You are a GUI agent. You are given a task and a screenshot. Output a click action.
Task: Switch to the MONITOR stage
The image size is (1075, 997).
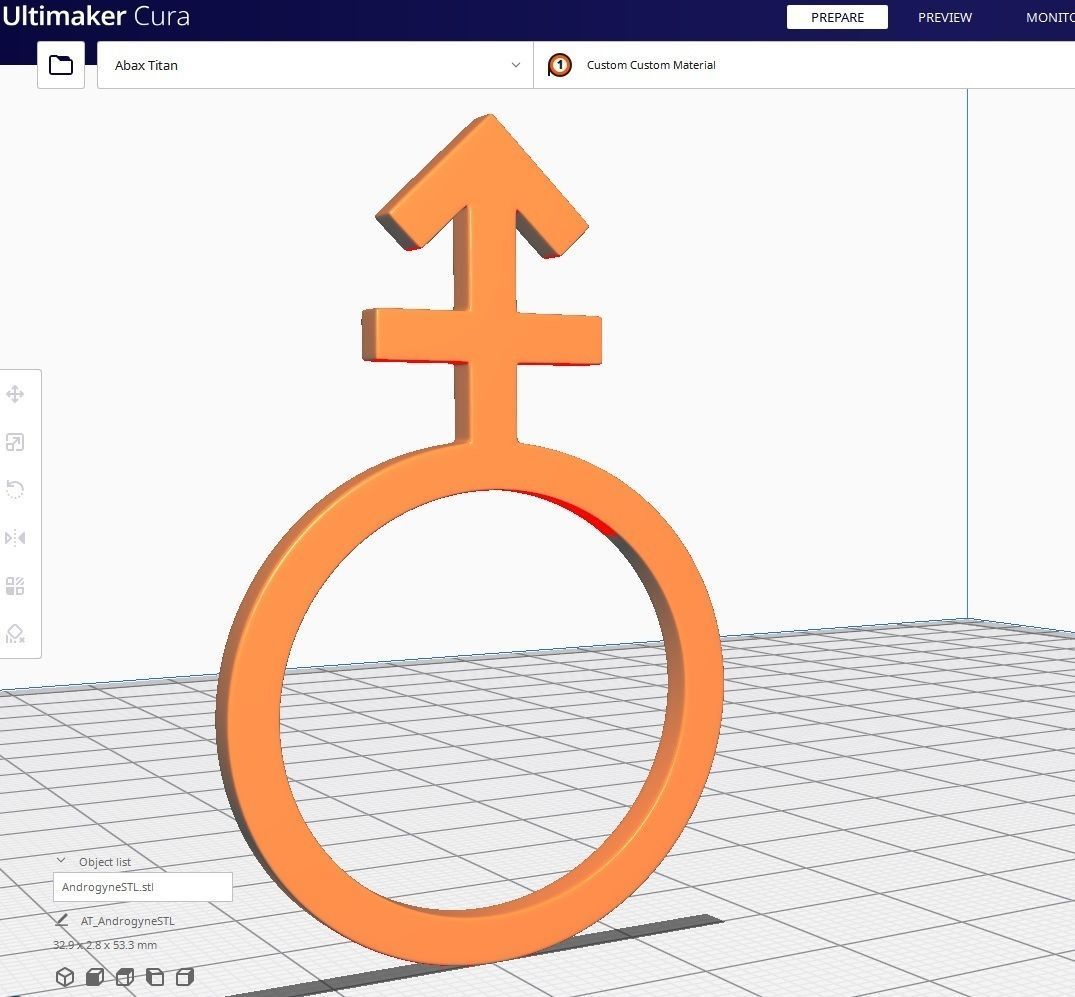(x=1050, y=17)
